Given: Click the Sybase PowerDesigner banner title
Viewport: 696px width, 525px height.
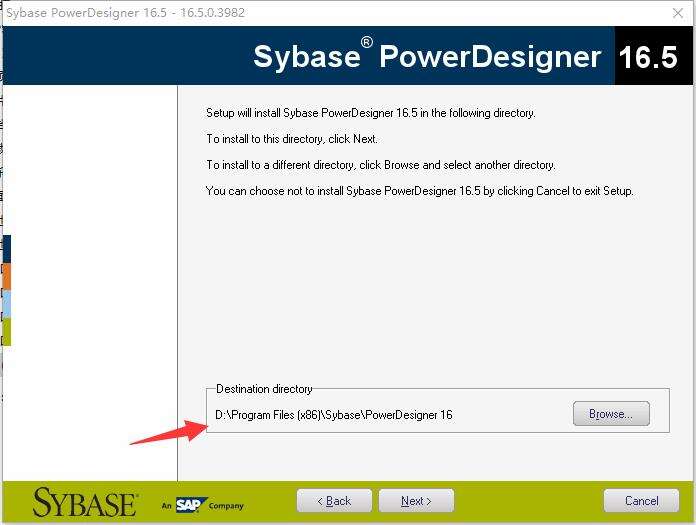Looking at the screenshot, I should [427, 56].
